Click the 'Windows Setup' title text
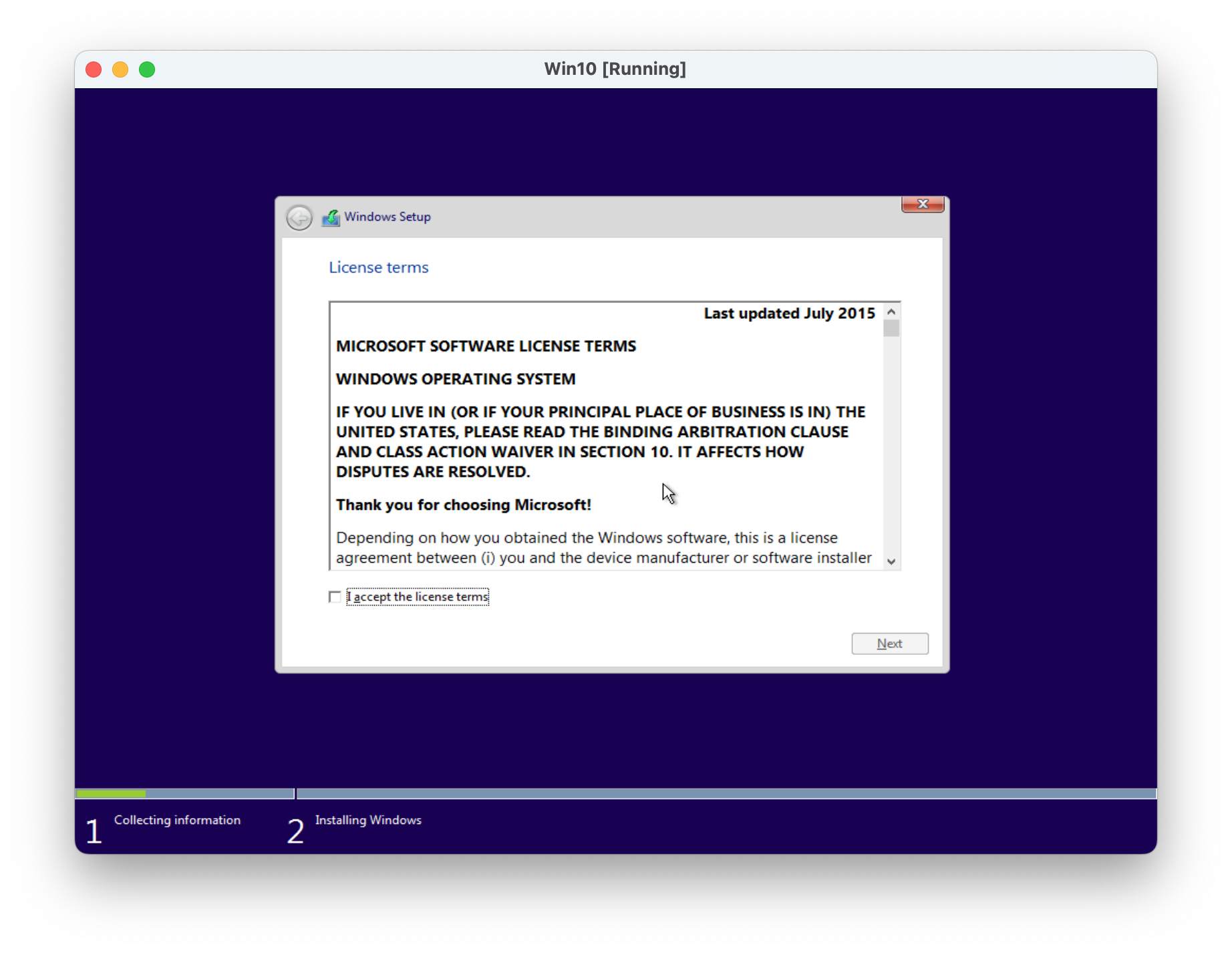Screen dimensions: 1232x953 (388, 217)
